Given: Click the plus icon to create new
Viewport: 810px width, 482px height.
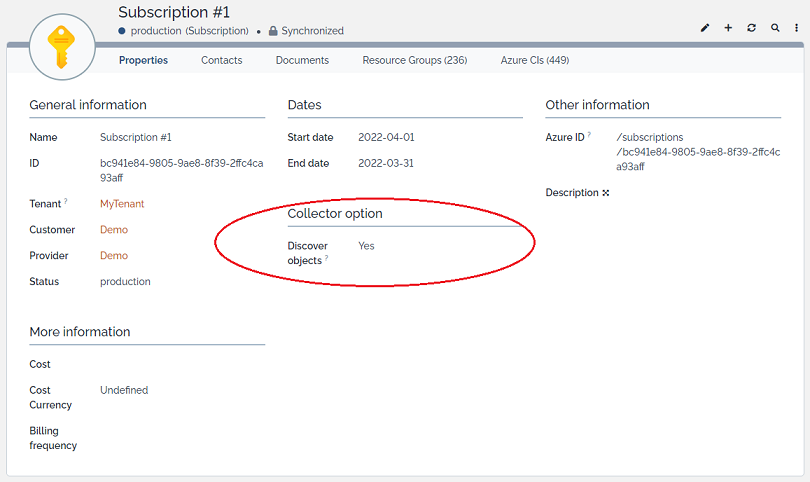Looking at the screenshot, I should coord(728,28).
